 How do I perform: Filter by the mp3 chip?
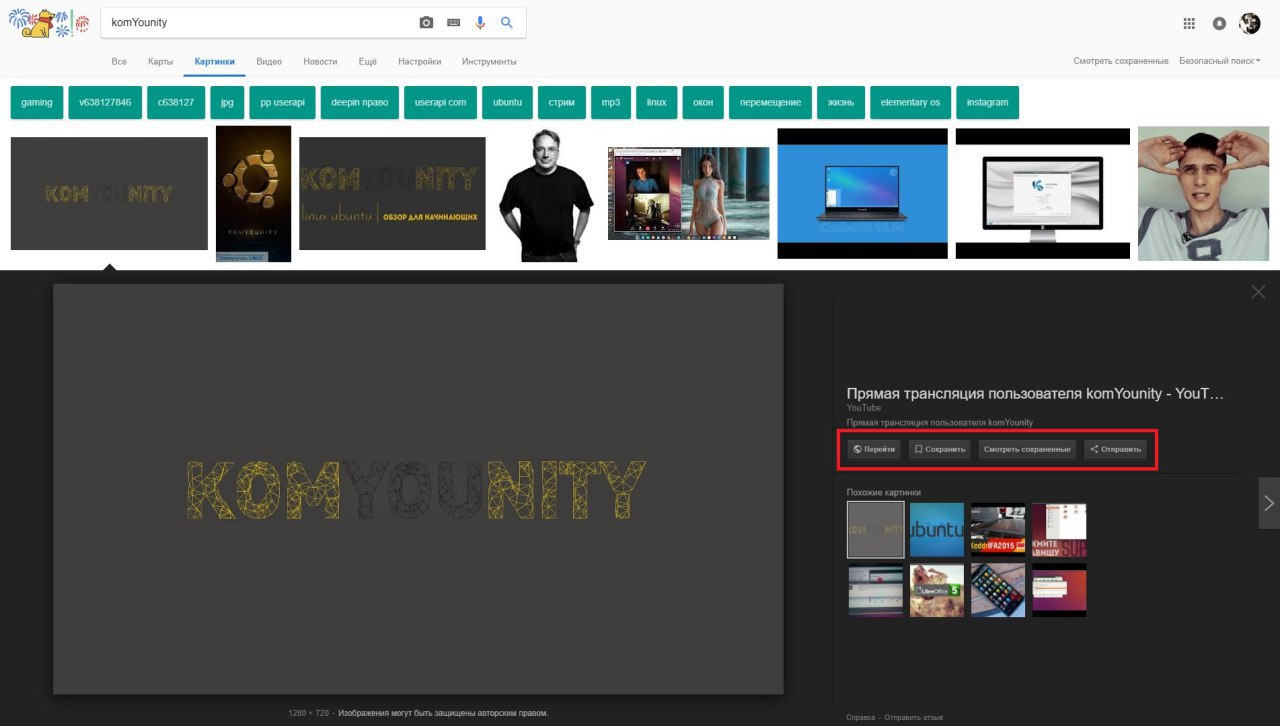tap(611, 102)
